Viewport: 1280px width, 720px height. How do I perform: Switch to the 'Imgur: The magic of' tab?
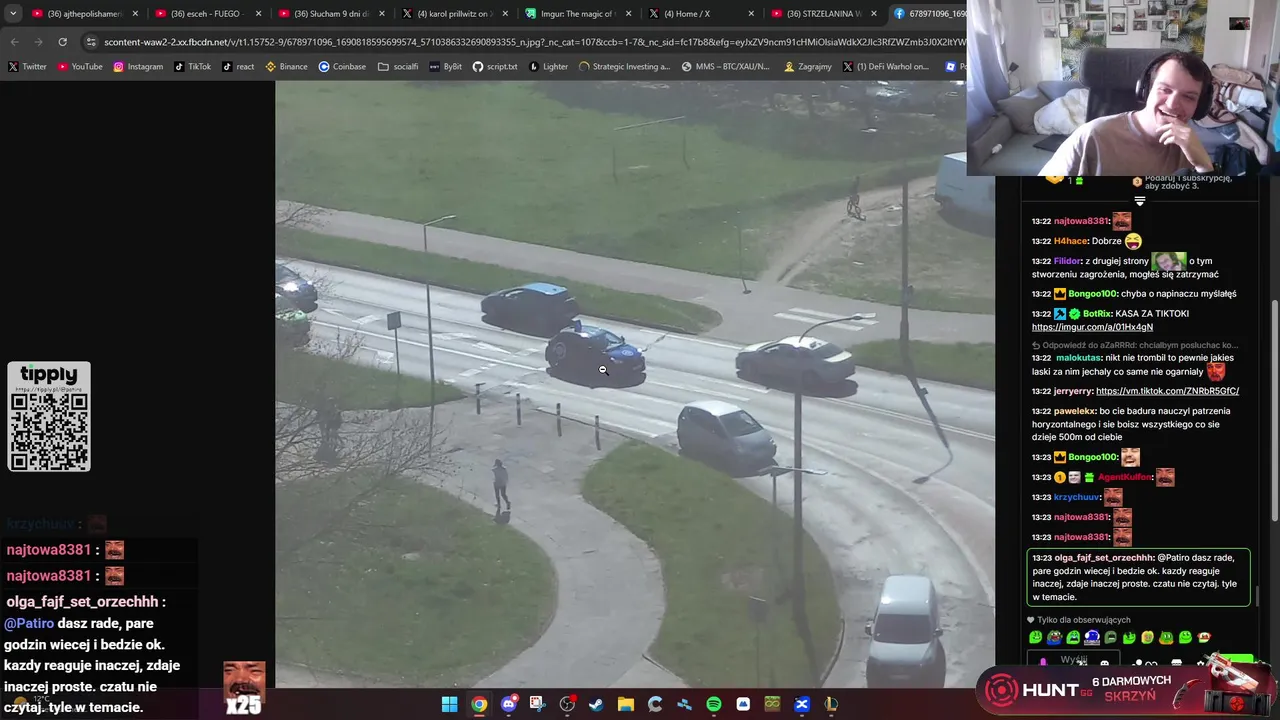click(x=577, y=14)
